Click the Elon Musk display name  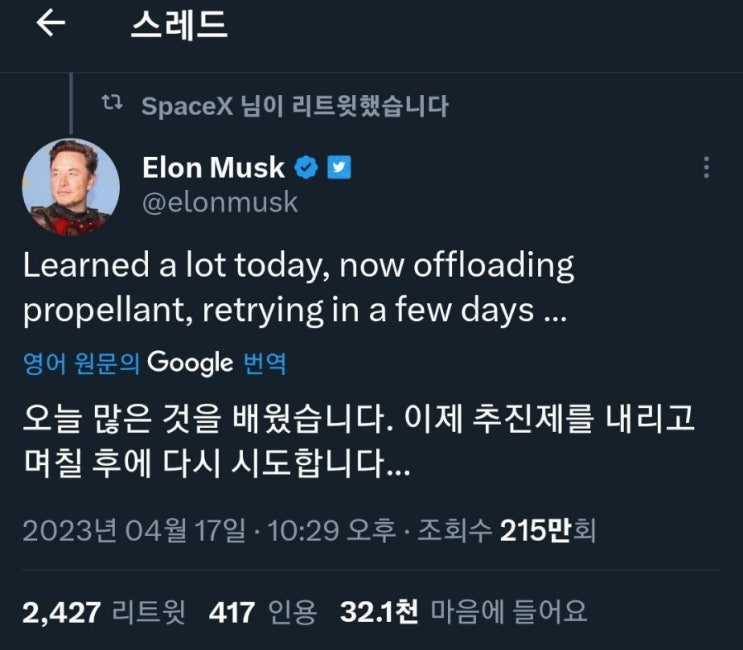[x=214, y=167]
